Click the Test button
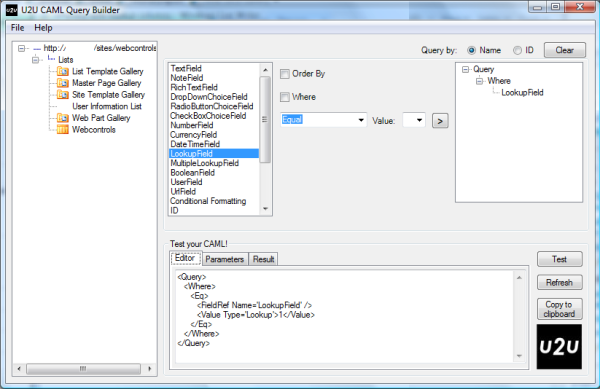600x389 pixels. (x=559, y=259)
